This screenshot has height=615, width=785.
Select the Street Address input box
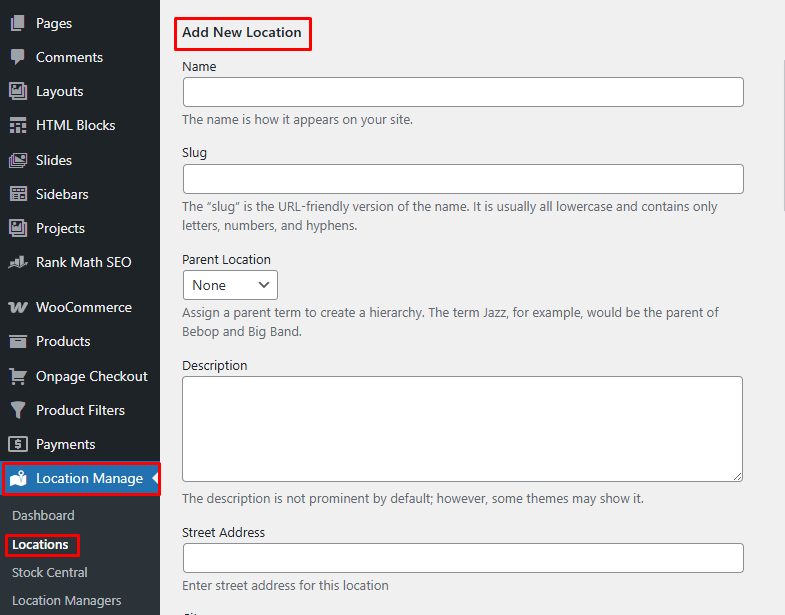click(463, 558)
